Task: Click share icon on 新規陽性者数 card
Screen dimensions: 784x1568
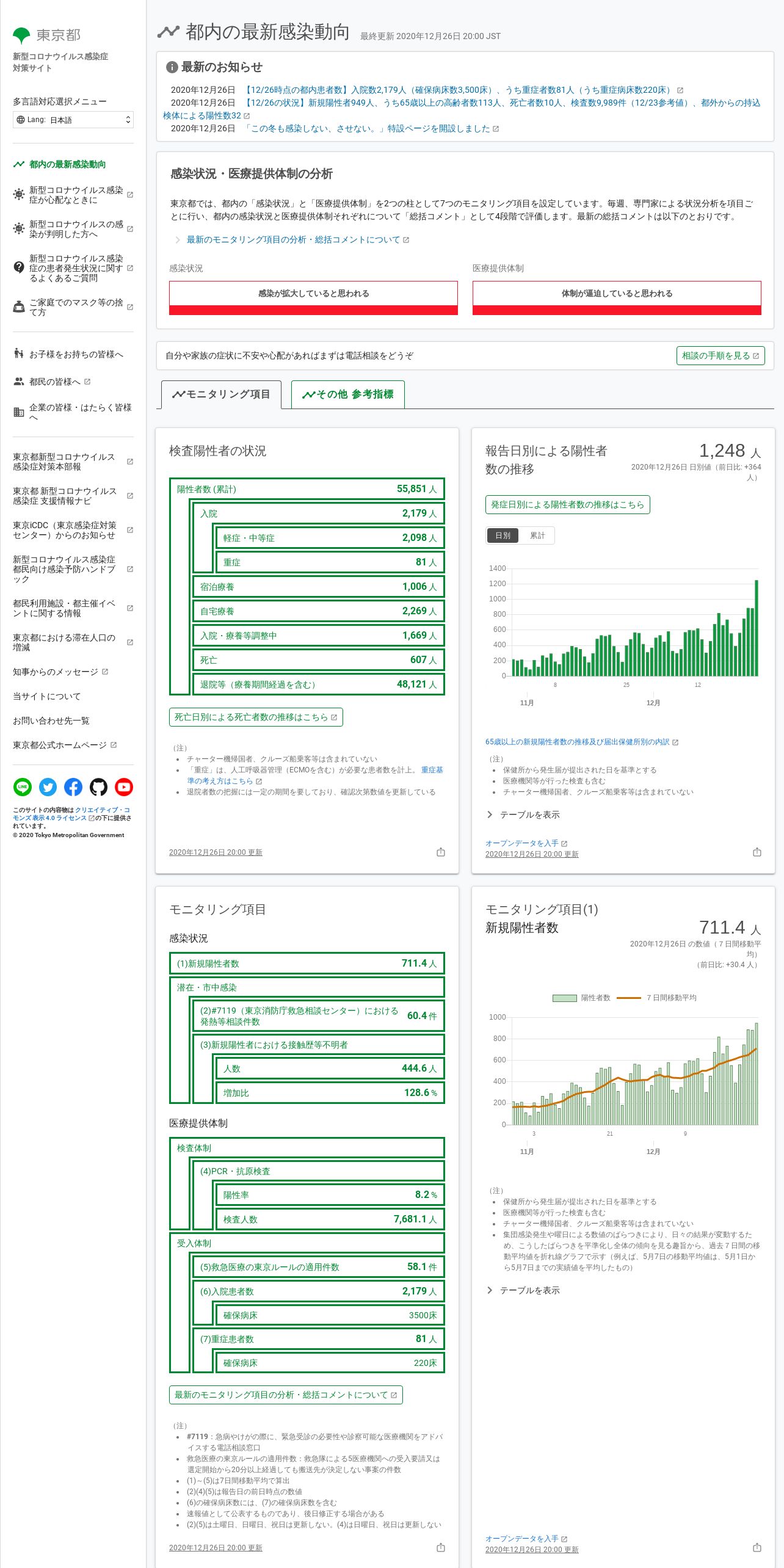Action: coord(757,1547)
